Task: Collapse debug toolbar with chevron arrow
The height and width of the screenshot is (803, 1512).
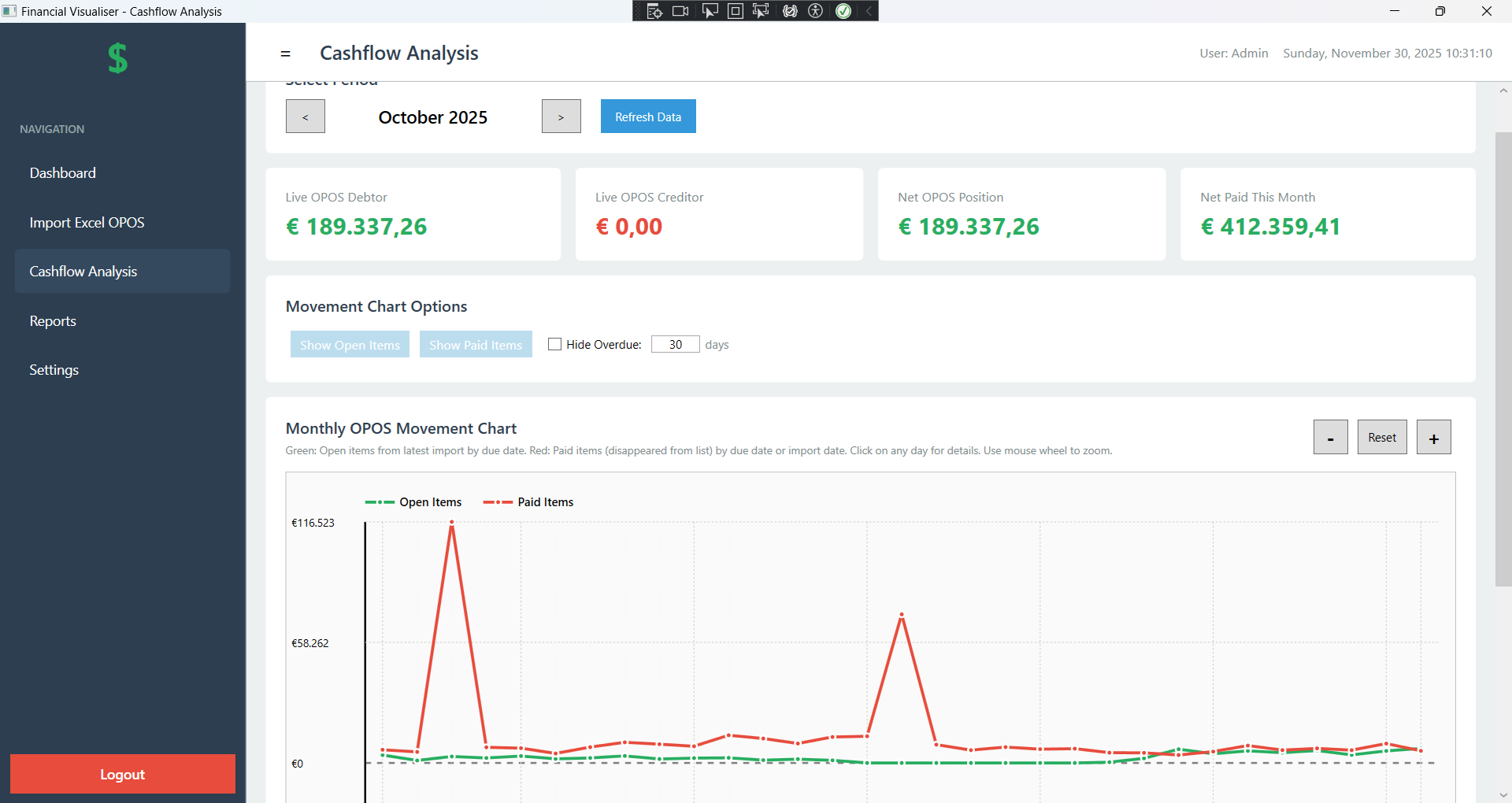Action: coord(869,11)
